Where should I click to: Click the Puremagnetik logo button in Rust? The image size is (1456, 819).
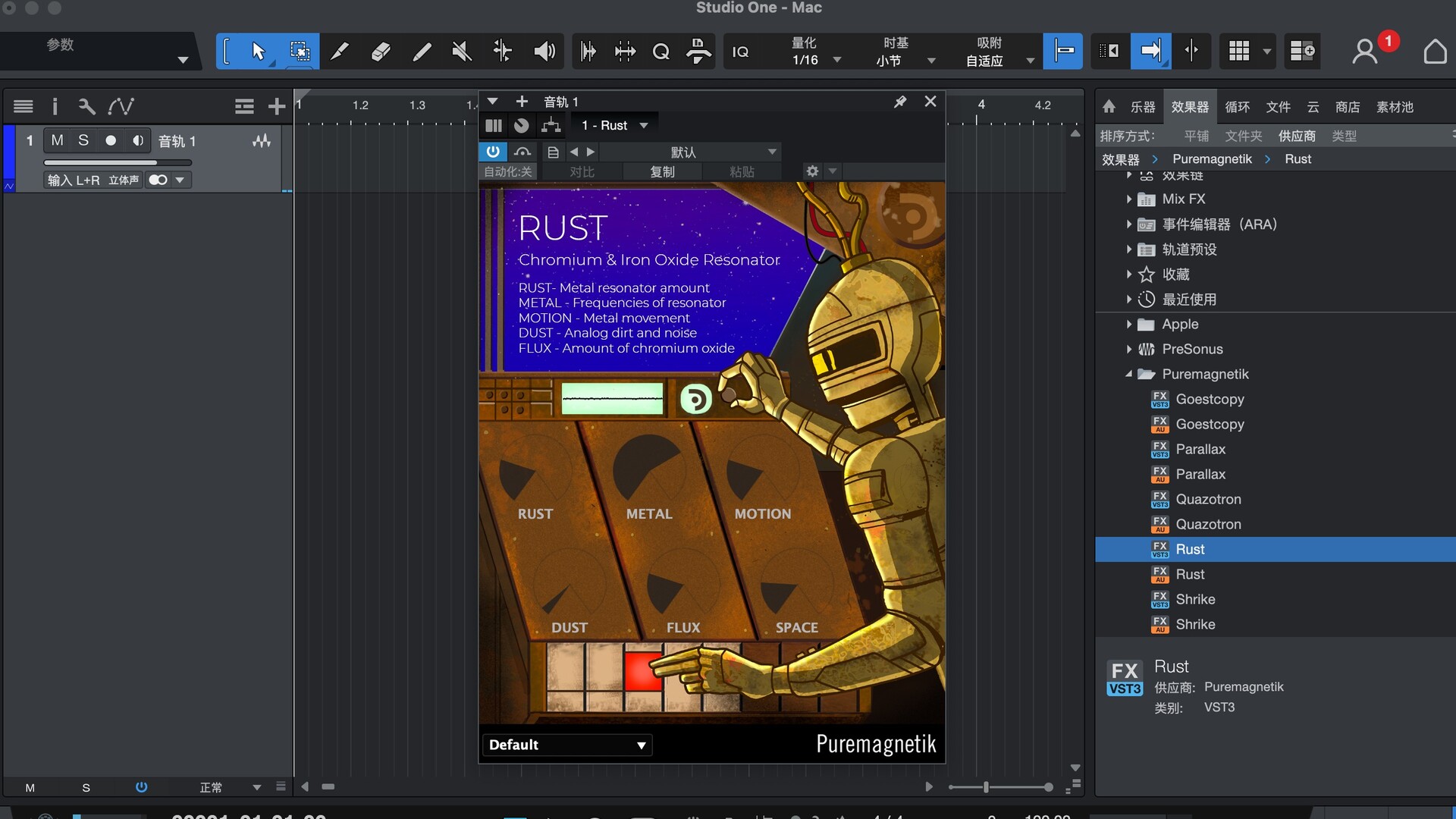click(695, 399)
